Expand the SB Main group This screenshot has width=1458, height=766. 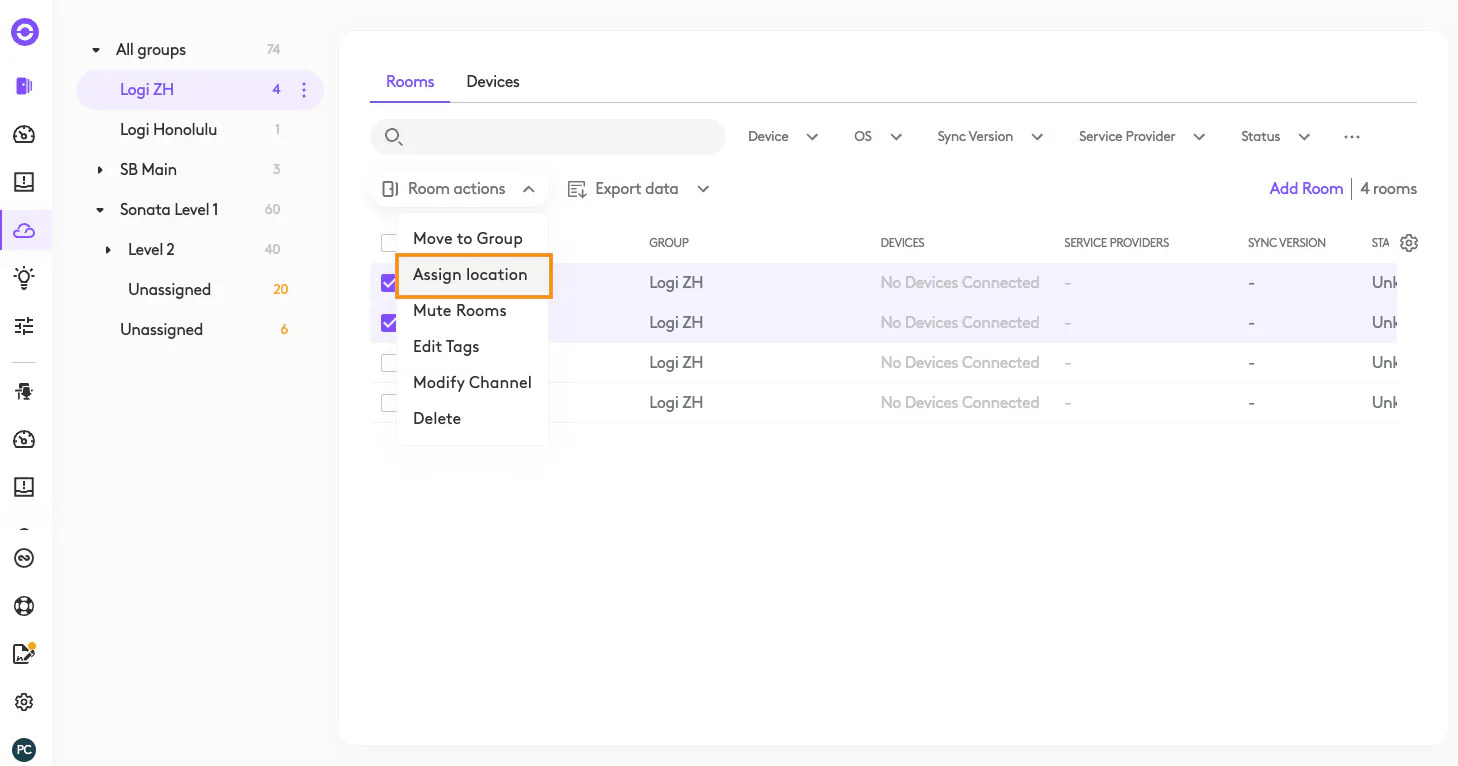coord(100,170)
